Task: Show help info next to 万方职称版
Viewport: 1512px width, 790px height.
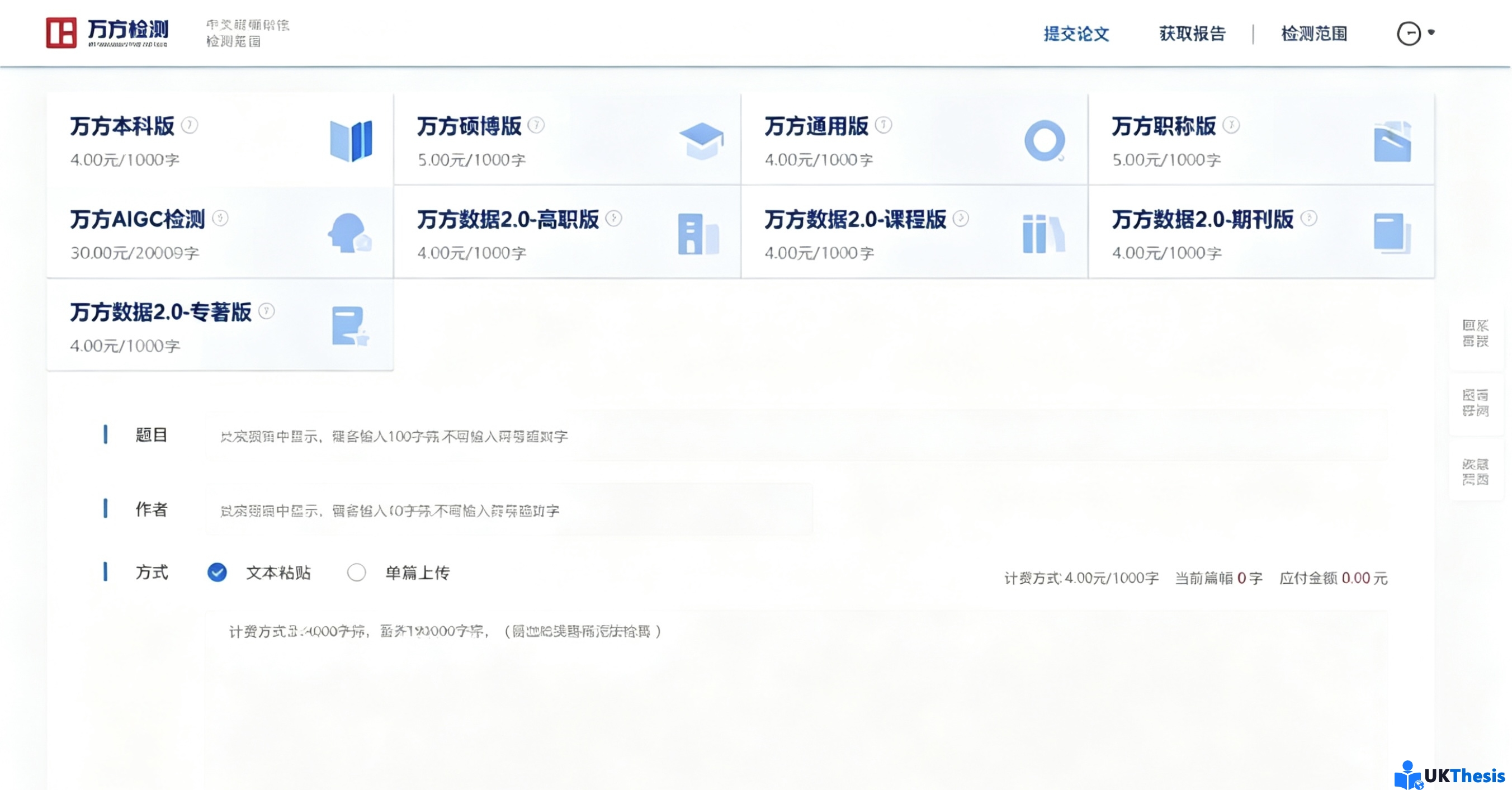Action: 1231,126
